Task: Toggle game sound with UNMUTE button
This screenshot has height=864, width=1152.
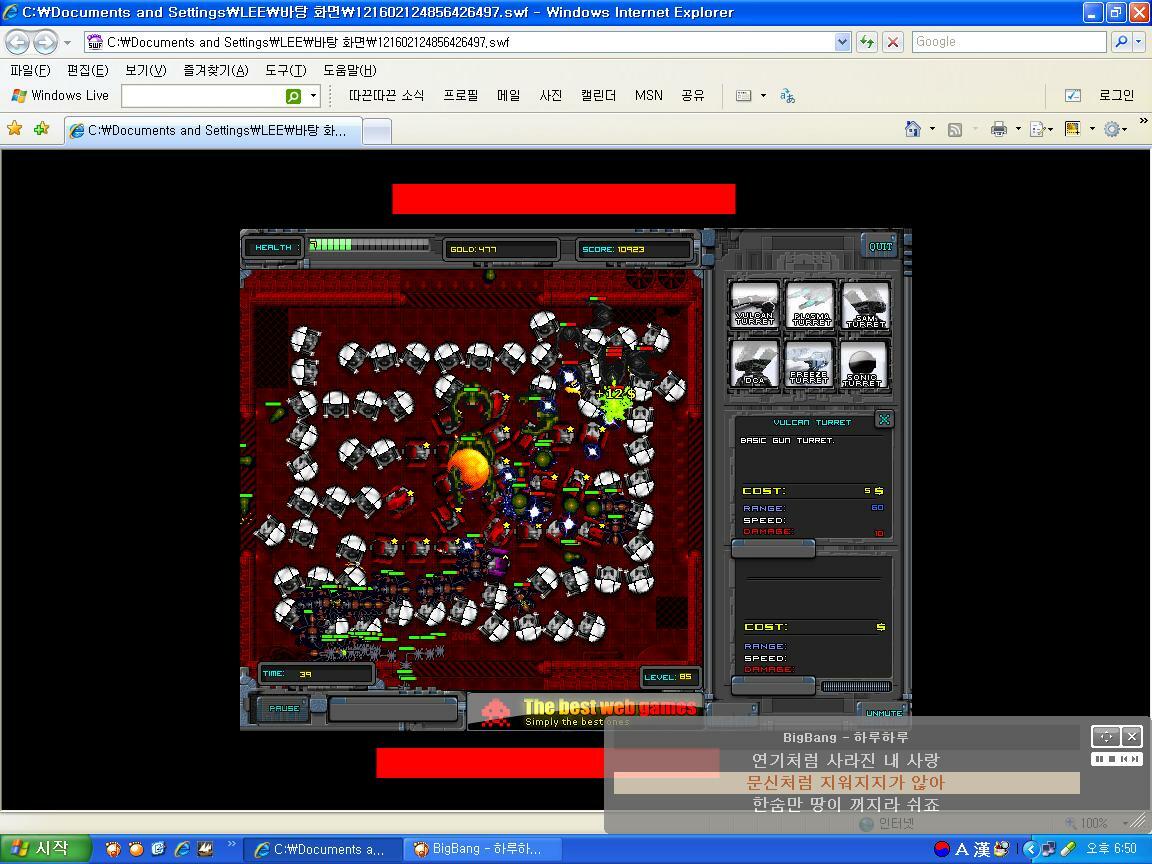Action: click(x=884, y=712)
